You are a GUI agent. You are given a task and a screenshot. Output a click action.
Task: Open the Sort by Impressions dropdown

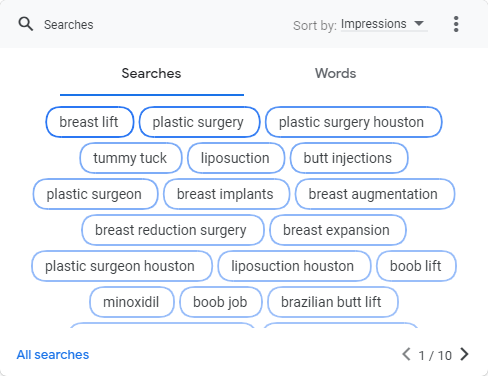coord(384,24)
